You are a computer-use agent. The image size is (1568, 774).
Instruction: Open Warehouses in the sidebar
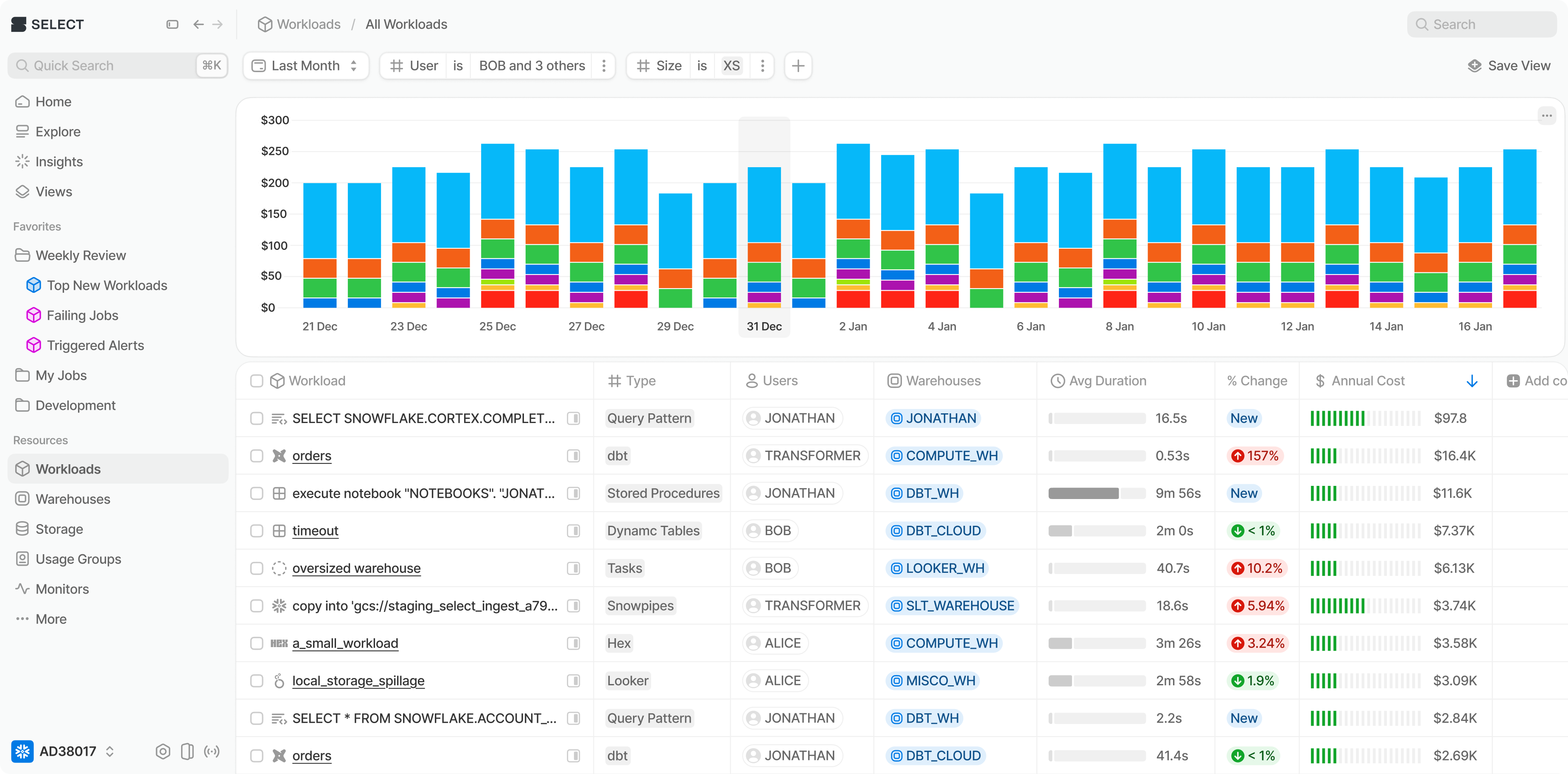point(73,499)
